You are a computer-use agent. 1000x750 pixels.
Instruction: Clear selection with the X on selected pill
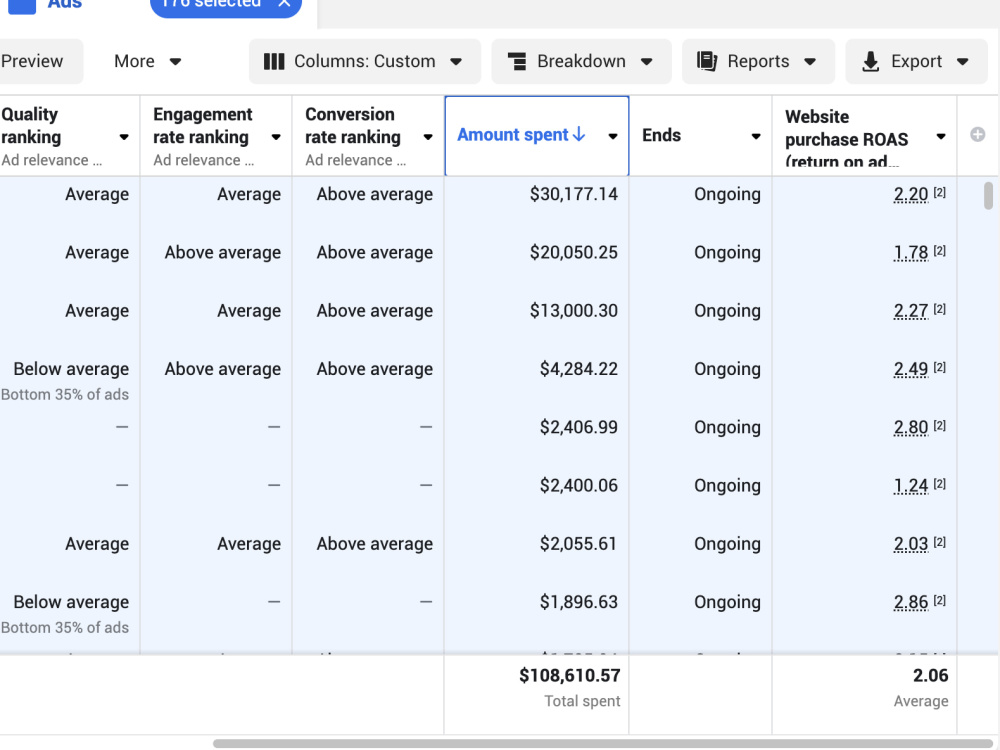(284, 3)
